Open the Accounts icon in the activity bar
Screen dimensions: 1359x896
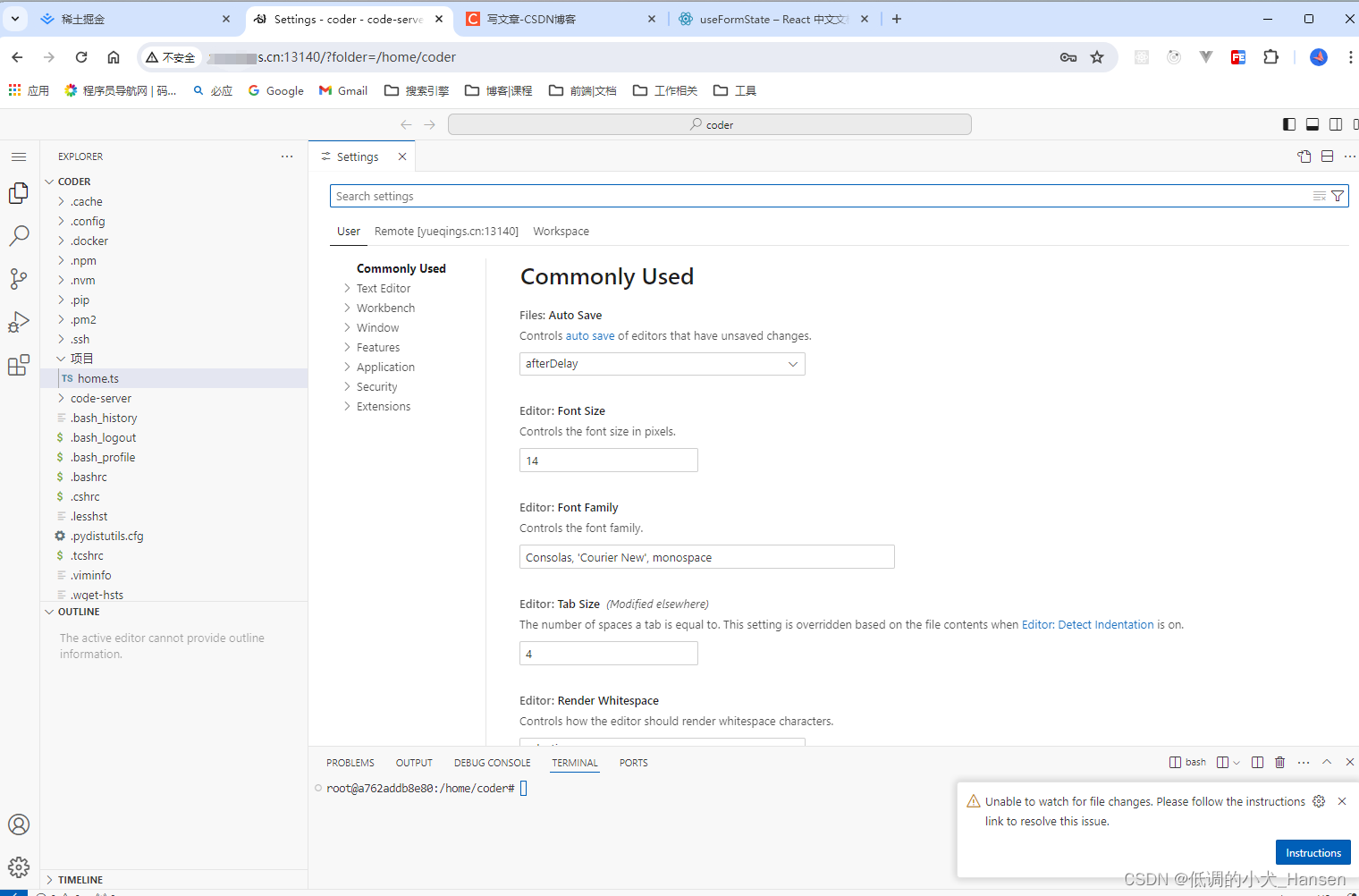coord(19,824)
